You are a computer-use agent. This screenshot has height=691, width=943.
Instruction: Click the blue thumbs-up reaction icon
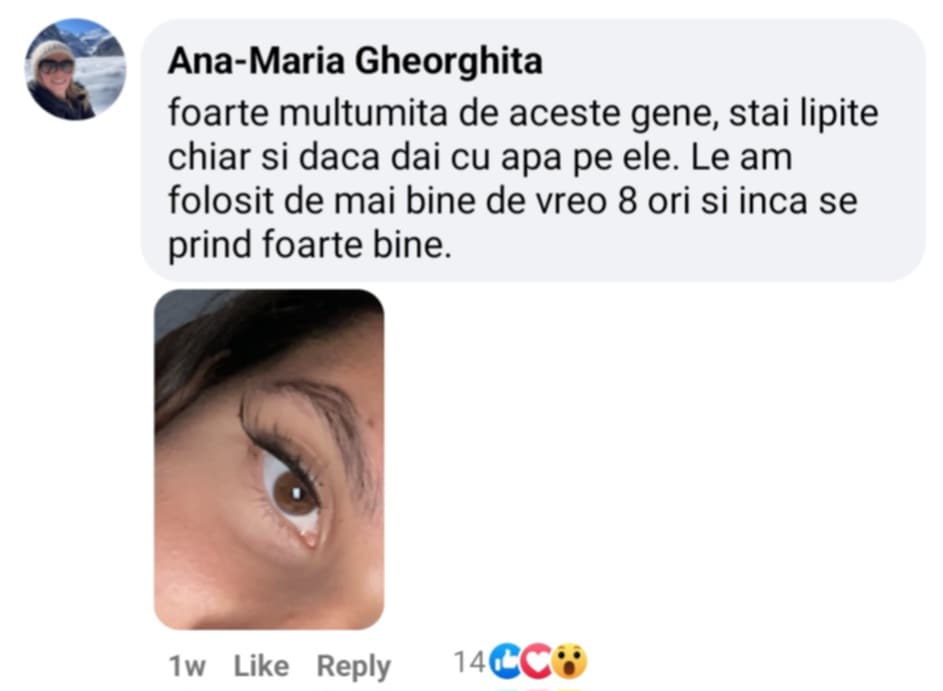(x=507, y=660)
